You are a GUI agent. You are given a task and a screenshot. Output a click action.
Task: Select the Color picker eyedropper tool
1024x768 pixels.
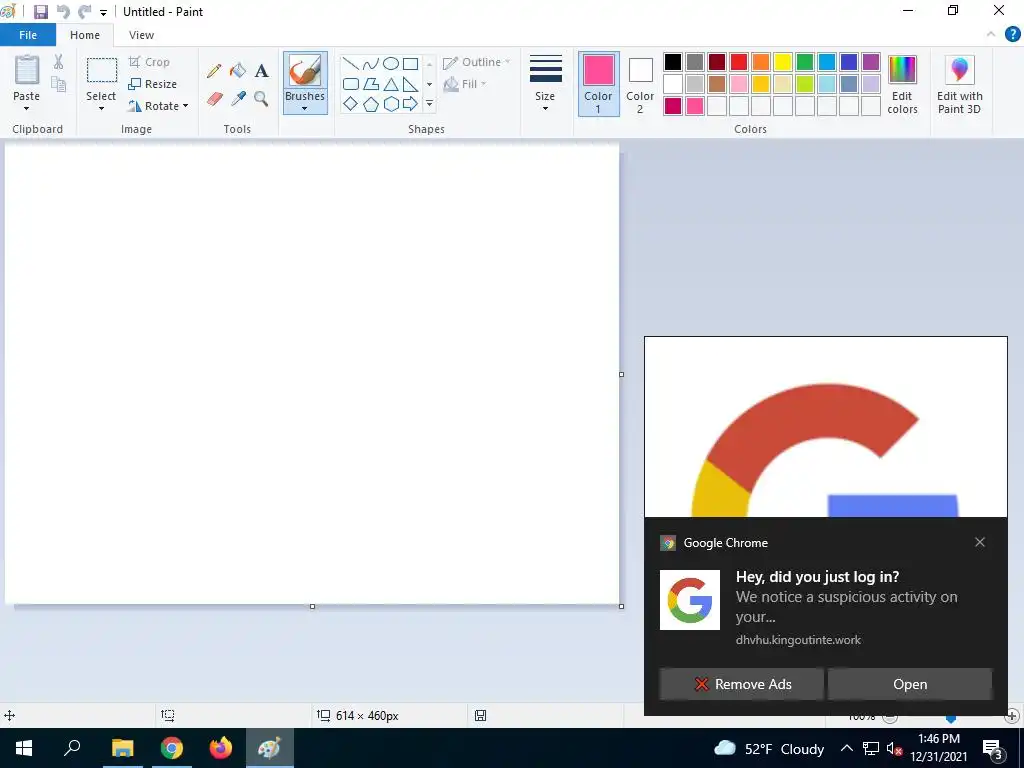(238, 99)
